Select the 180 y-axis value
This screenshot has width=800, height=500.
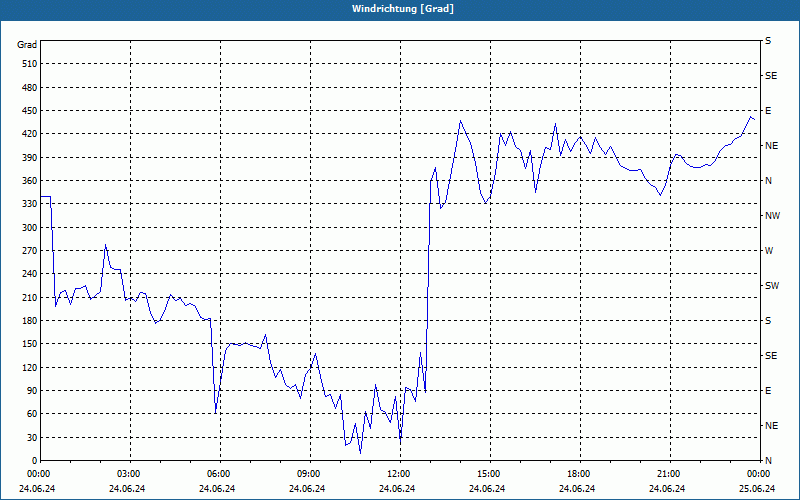[x=30, y=321]
